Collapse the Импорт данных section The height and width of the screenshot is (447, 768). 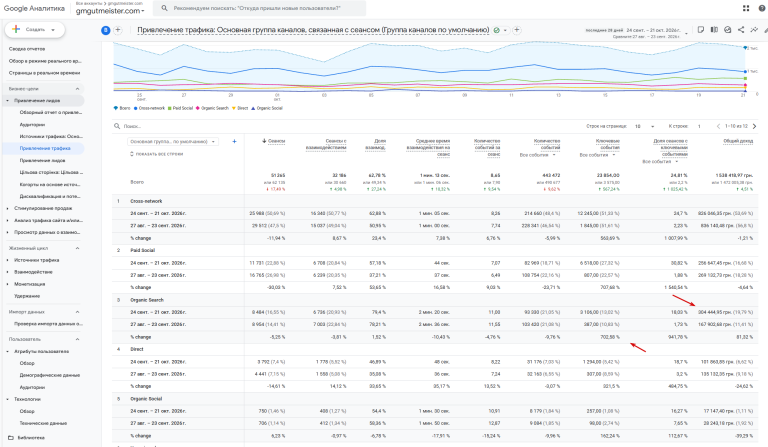coord(77,312)
